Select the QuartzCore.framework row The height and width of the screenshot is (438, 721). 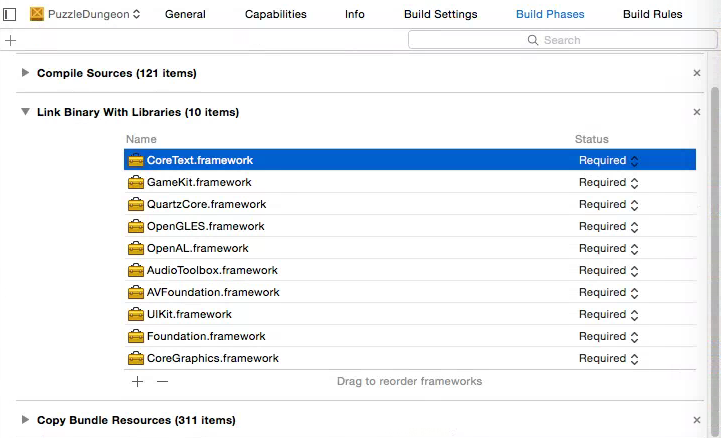350,204
